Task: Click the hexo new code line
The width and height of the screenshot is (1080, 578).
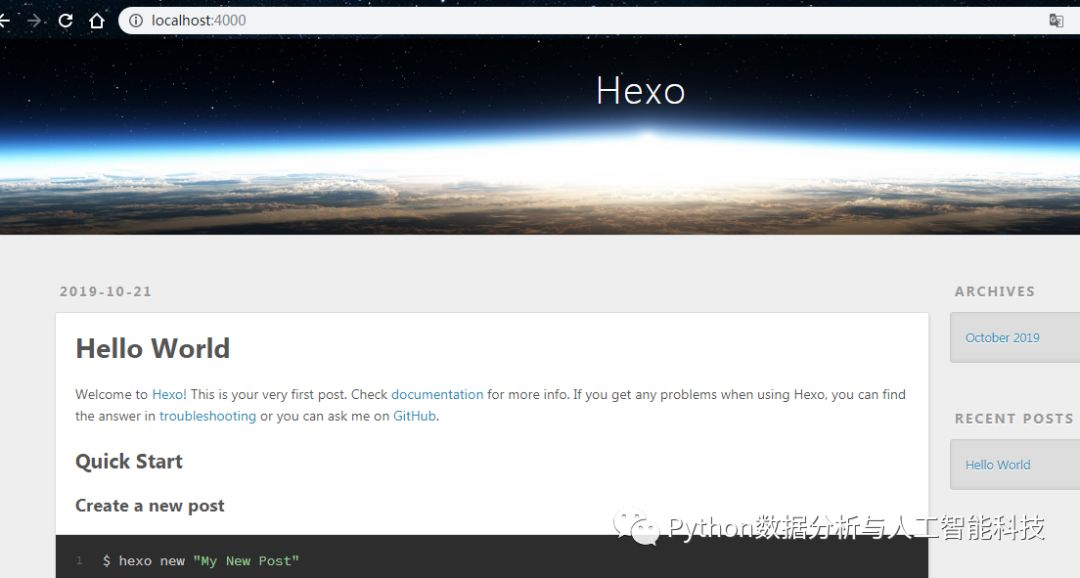Action: pyautogui.click(x=200, y=561)
